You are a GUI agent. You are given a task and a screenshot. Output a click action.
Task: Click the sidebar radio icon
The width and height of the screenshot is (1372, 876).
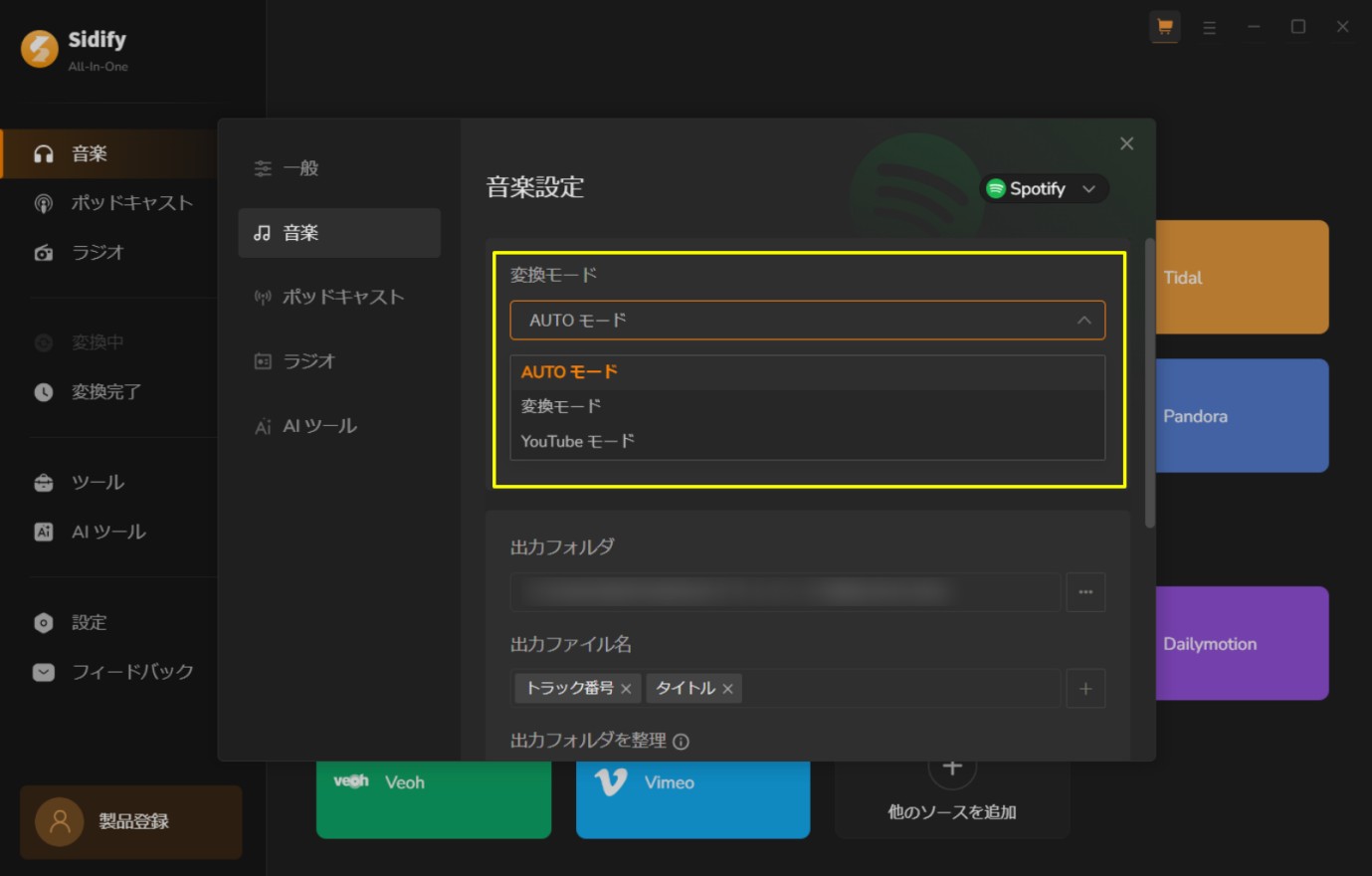point(44,253)
